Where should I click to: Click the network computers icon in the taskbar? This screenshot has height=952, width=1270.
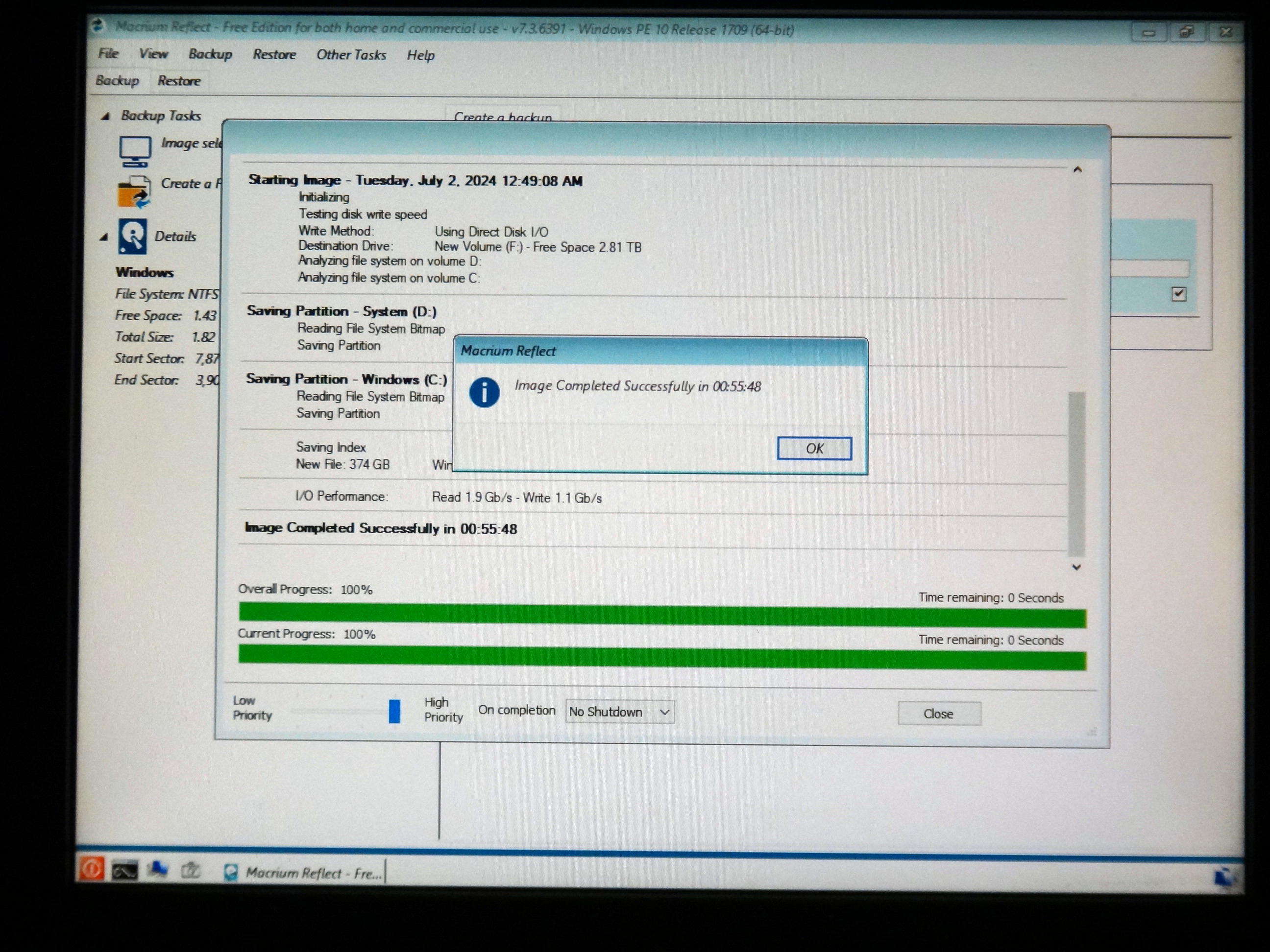(x=157, y=870)
